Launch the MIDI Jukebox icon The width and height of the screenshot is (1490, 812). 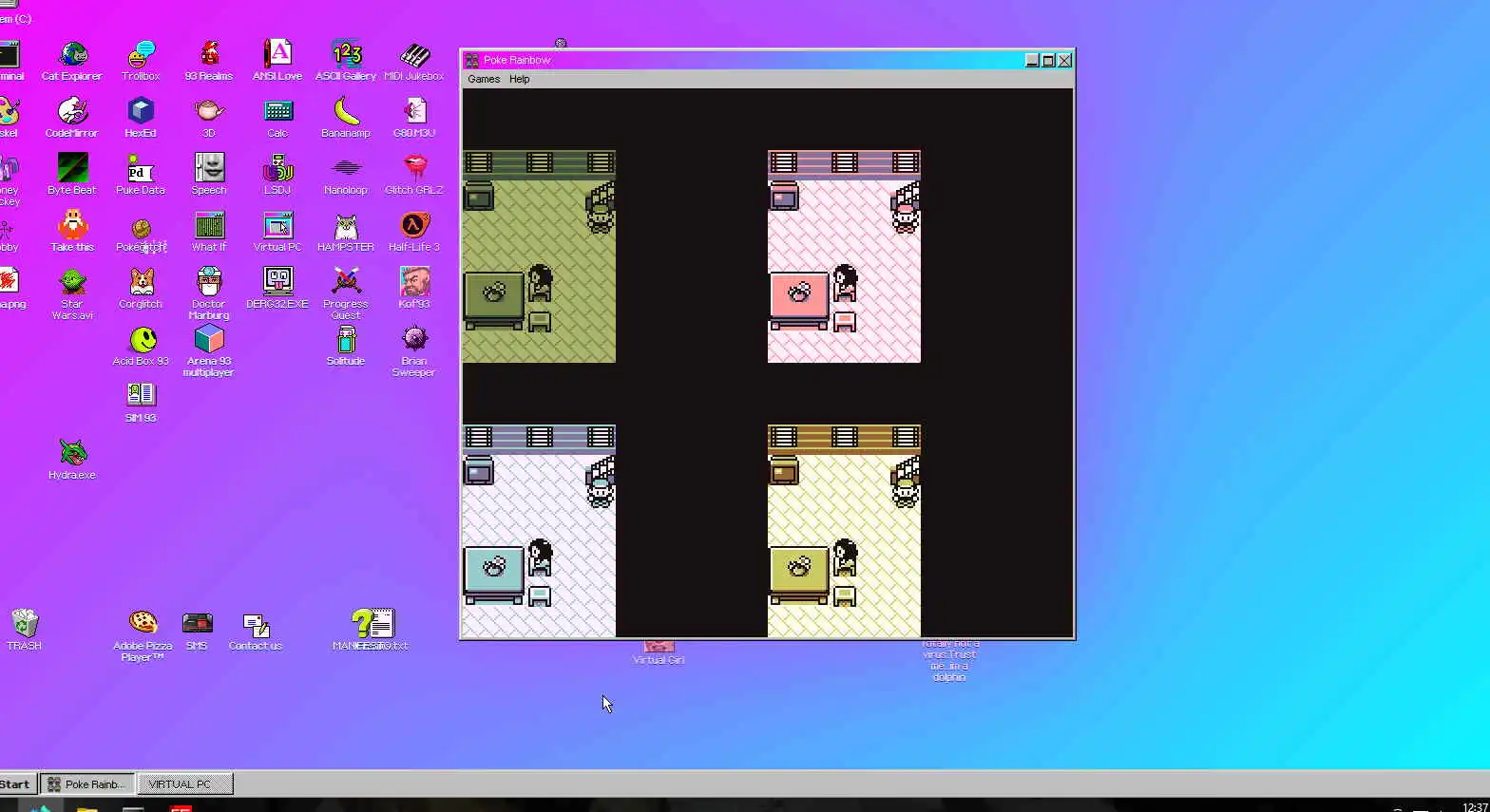(x=414, y=61)
